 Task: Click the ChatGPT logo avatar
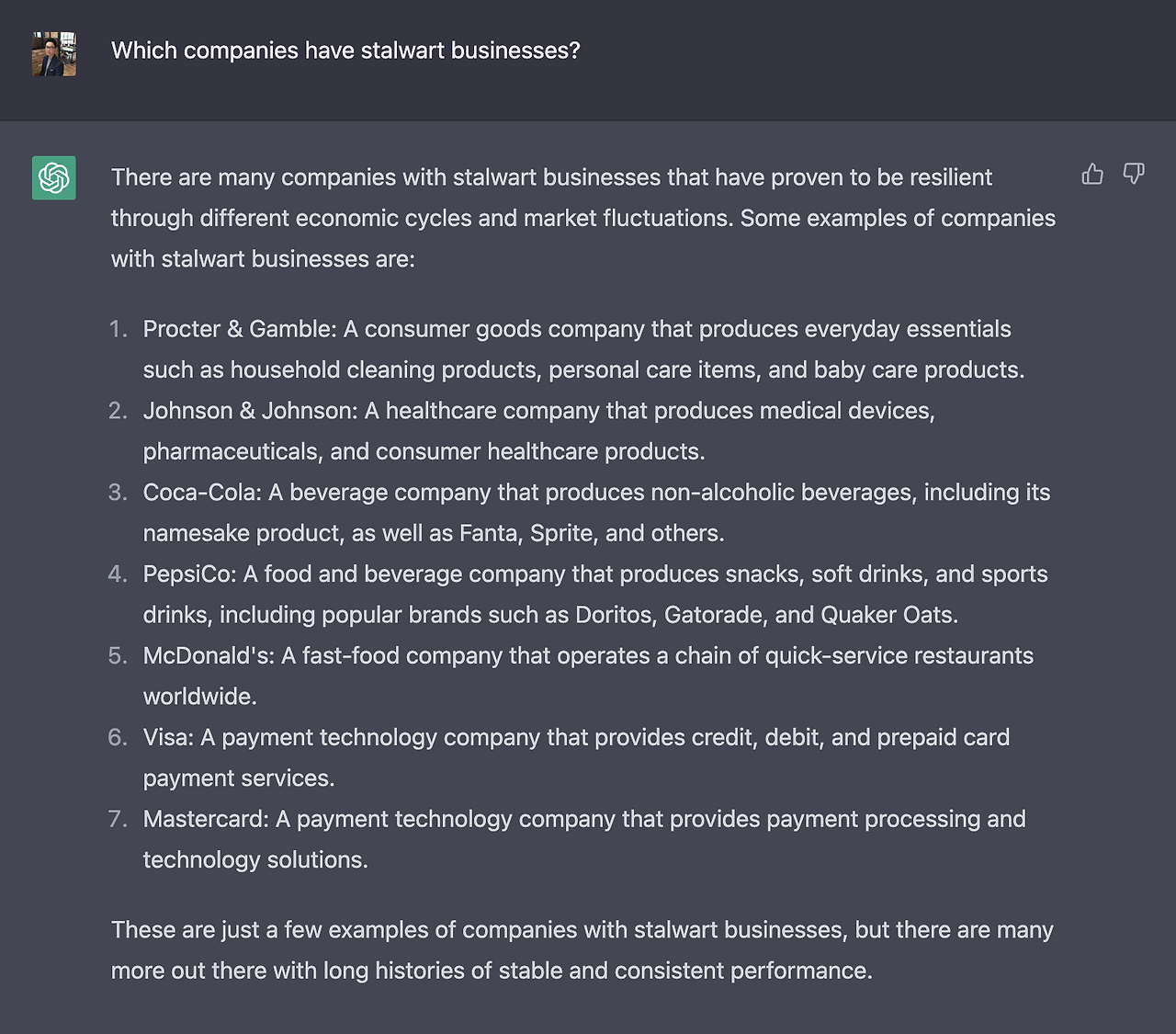click(54, 177)
